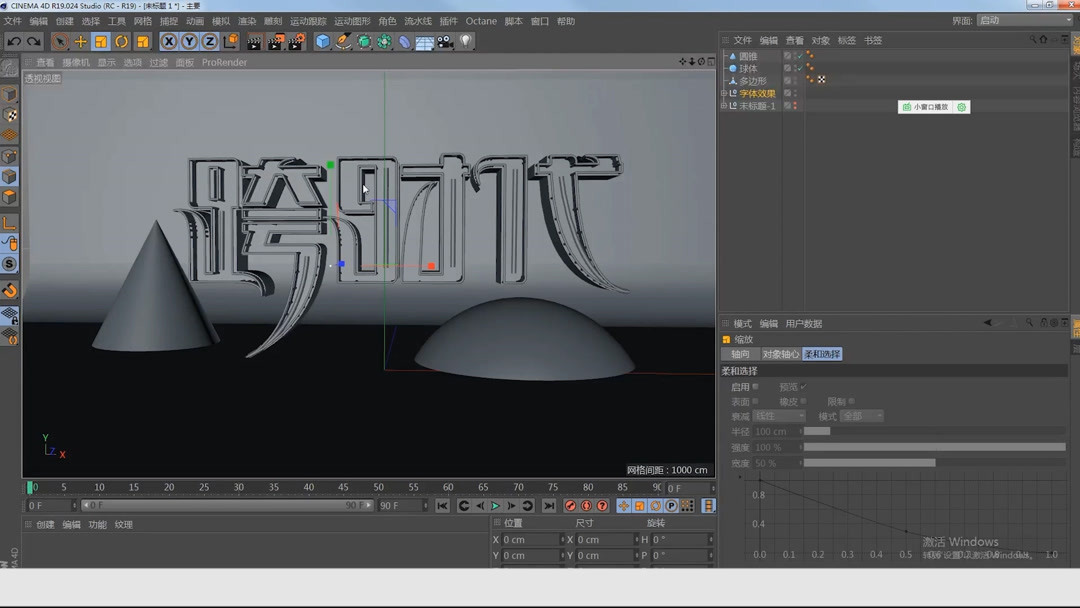Click the Render to Picture Viewer icon
1080x608 pixels.
(x=273, y=41)
